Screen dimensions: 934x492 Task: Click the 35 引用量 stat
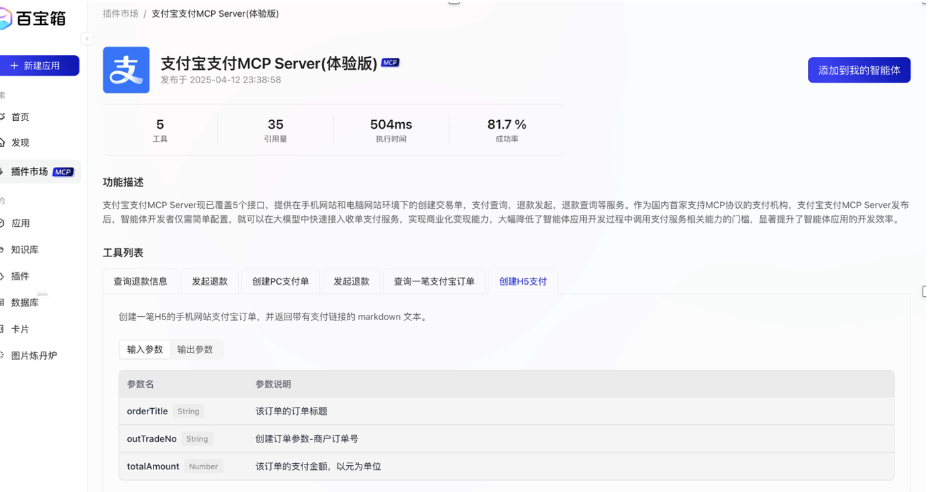tap(275, 130)
